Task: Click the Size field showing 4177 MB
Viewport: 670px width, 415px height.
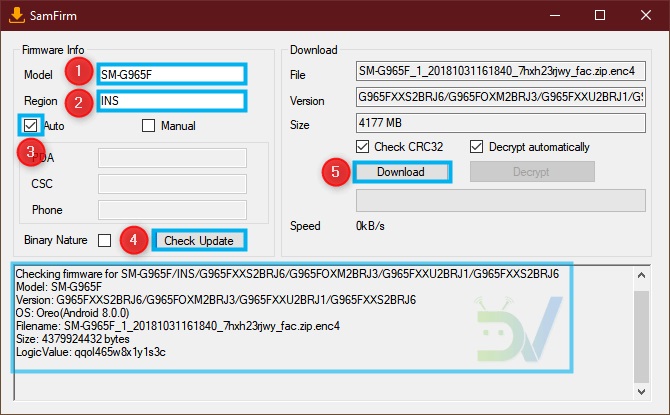Action: 500,123
